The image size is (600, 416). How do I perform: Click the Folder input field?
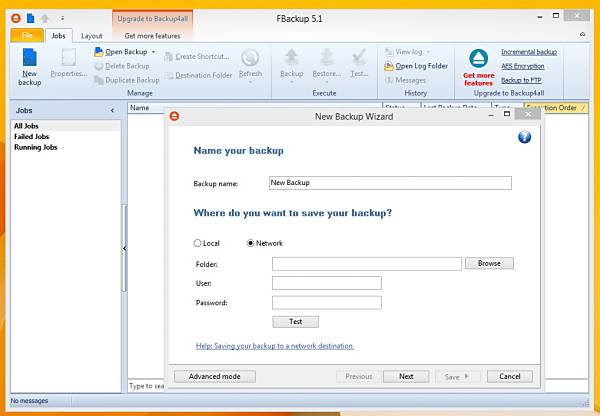coord(367,264)
